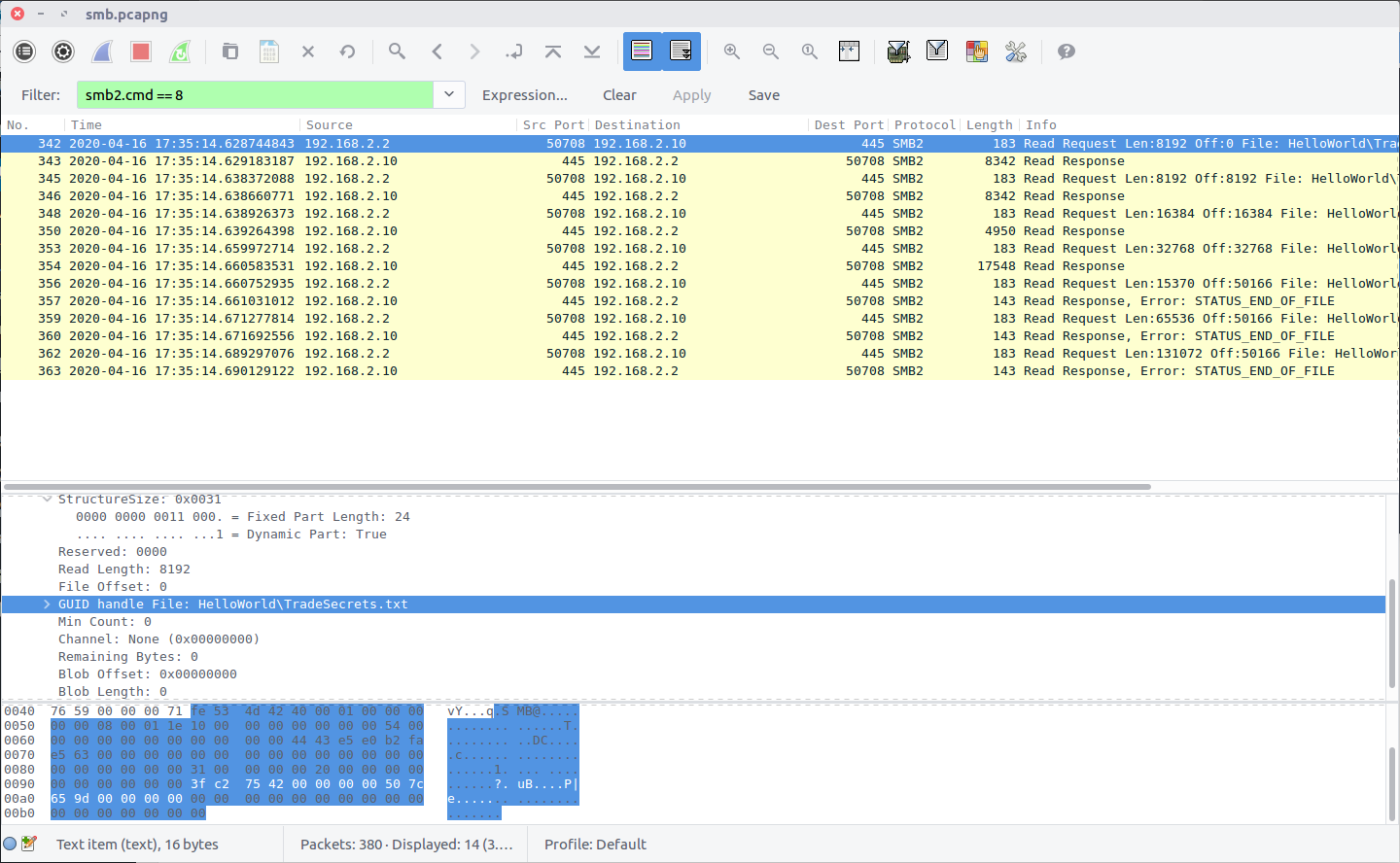
Task: Click the packet list horizontal scrollbar
Action: coord(577,486)
